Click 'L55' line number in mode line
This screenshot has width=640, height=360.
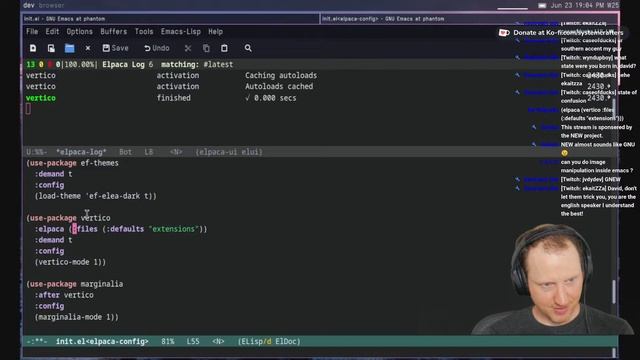pyautogui.click(x=193, y=341)
